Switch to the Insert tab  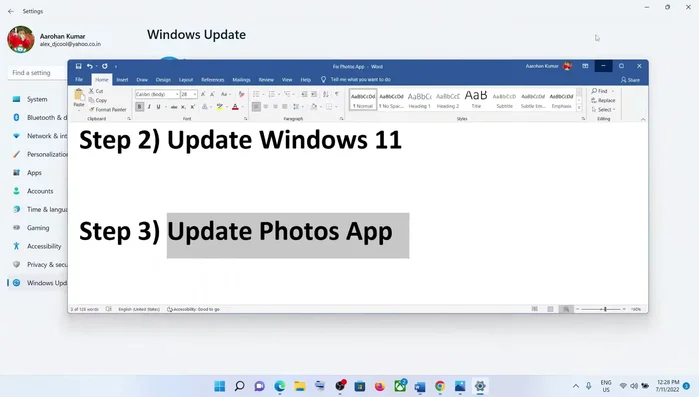[x=122, y=80]
